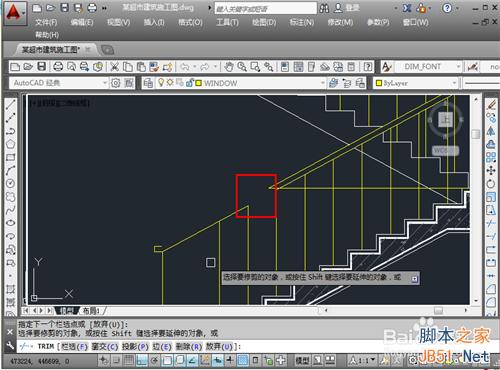
Task: Toggle Object Snap in status bar
Action: (x=167, y=360)
